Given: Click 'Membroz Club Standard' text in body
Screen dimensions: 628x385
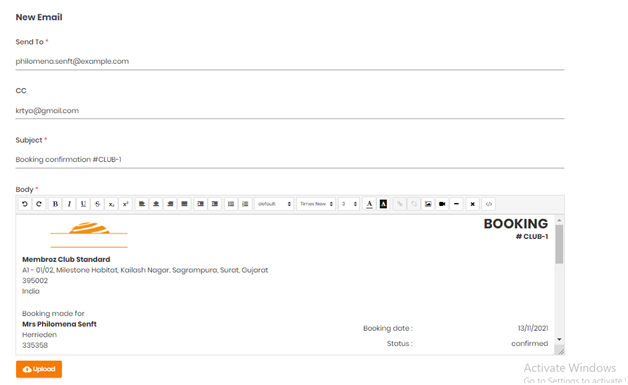Looking at the screenshot, I should pyautogui.click(x=66, y=259).
